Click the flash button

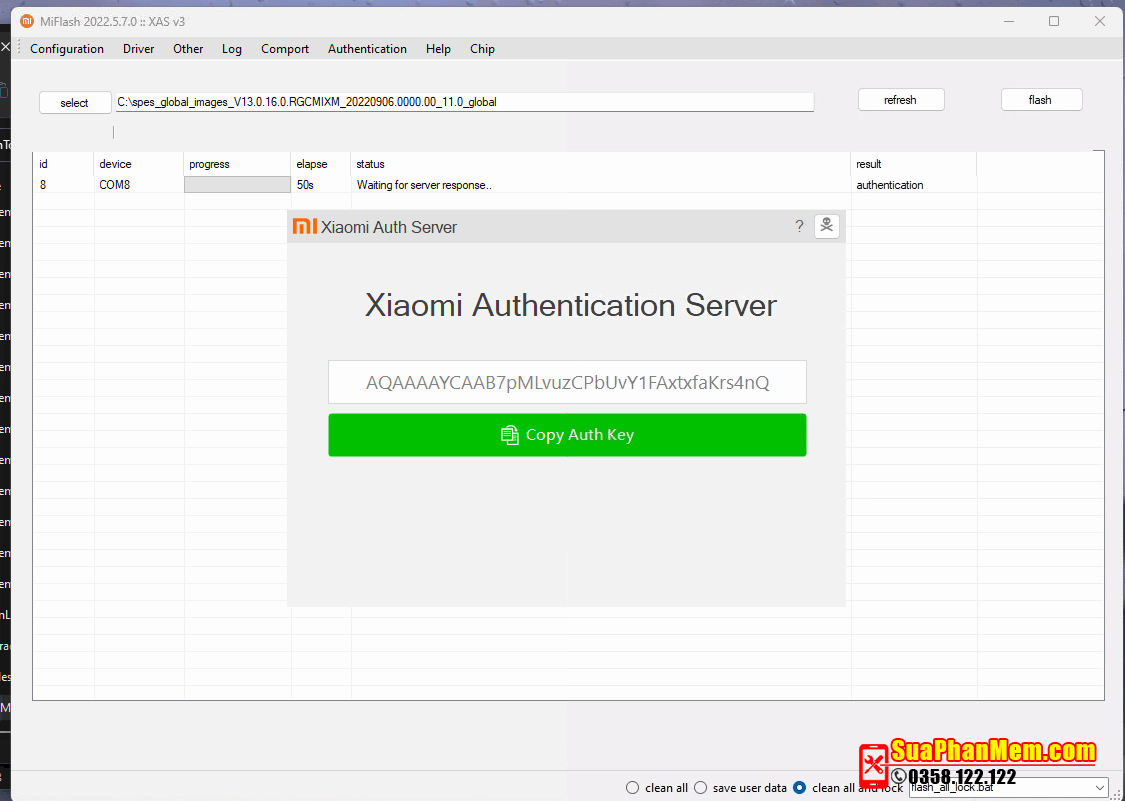tap(1041, 100)
